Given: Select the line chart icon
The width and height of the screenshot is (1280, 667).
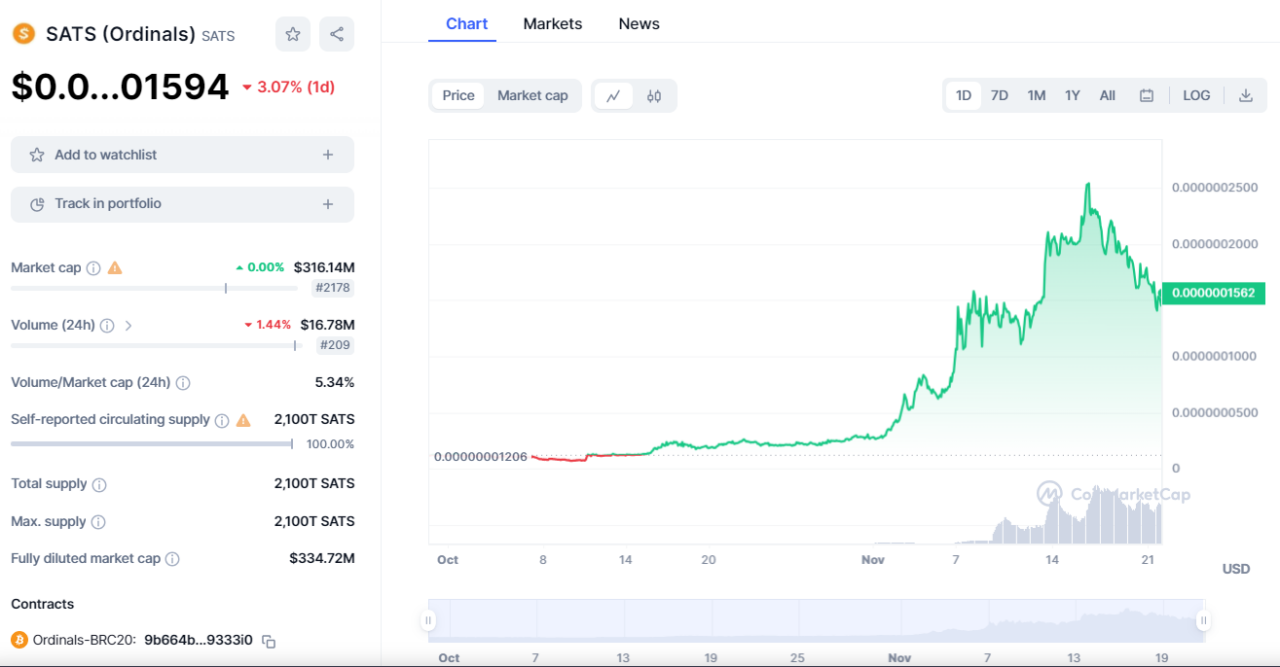Looking at the screenshot, I should pyautogui.click(x=612, y=95).
